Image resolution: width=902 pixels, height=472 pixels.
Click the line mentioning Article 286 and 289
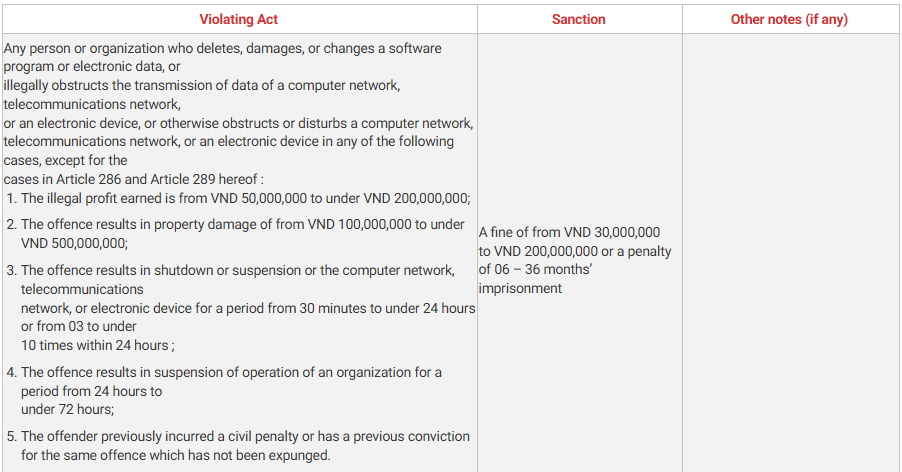pos(133,179)
